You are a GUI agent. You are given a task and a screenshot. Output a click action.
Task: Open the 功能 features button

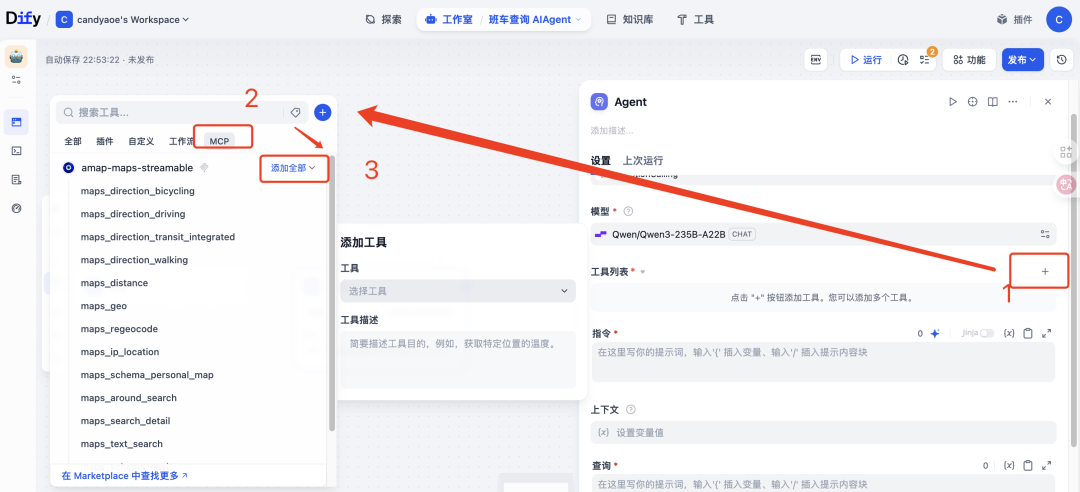(x=969, y=60)
